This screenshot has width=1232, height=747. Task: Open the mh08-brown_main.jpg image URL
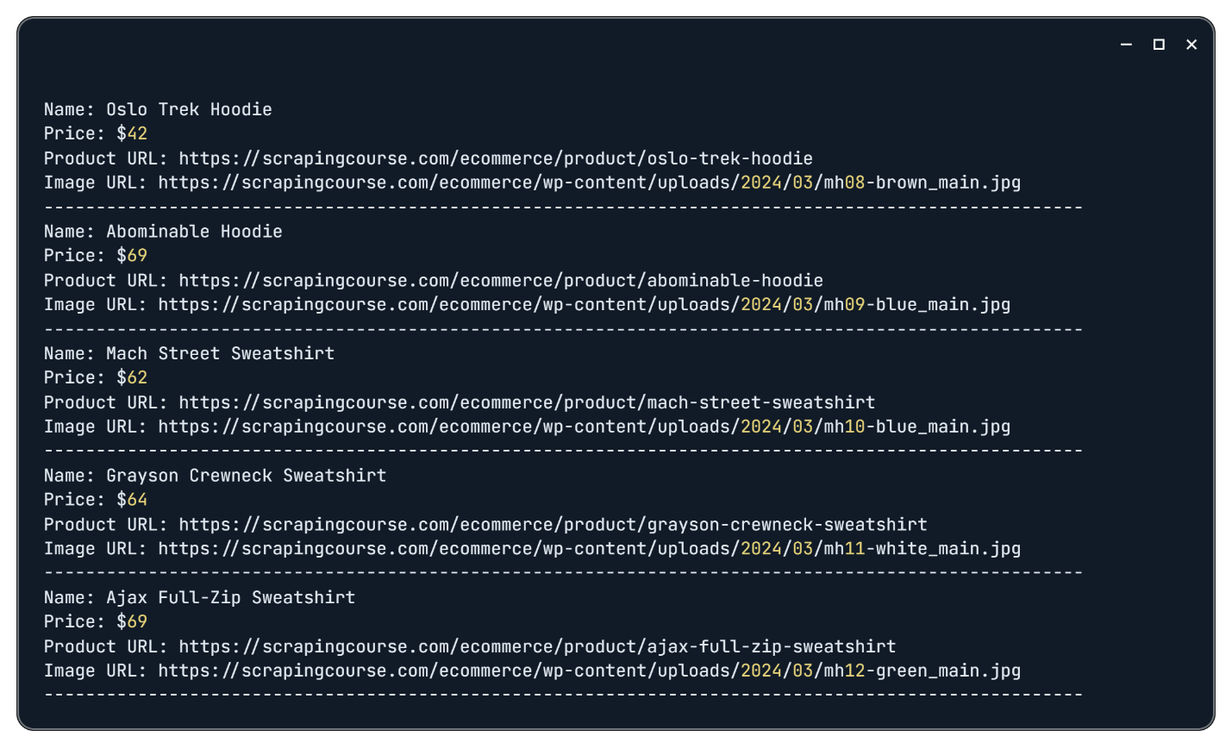[x=590, y=183]
